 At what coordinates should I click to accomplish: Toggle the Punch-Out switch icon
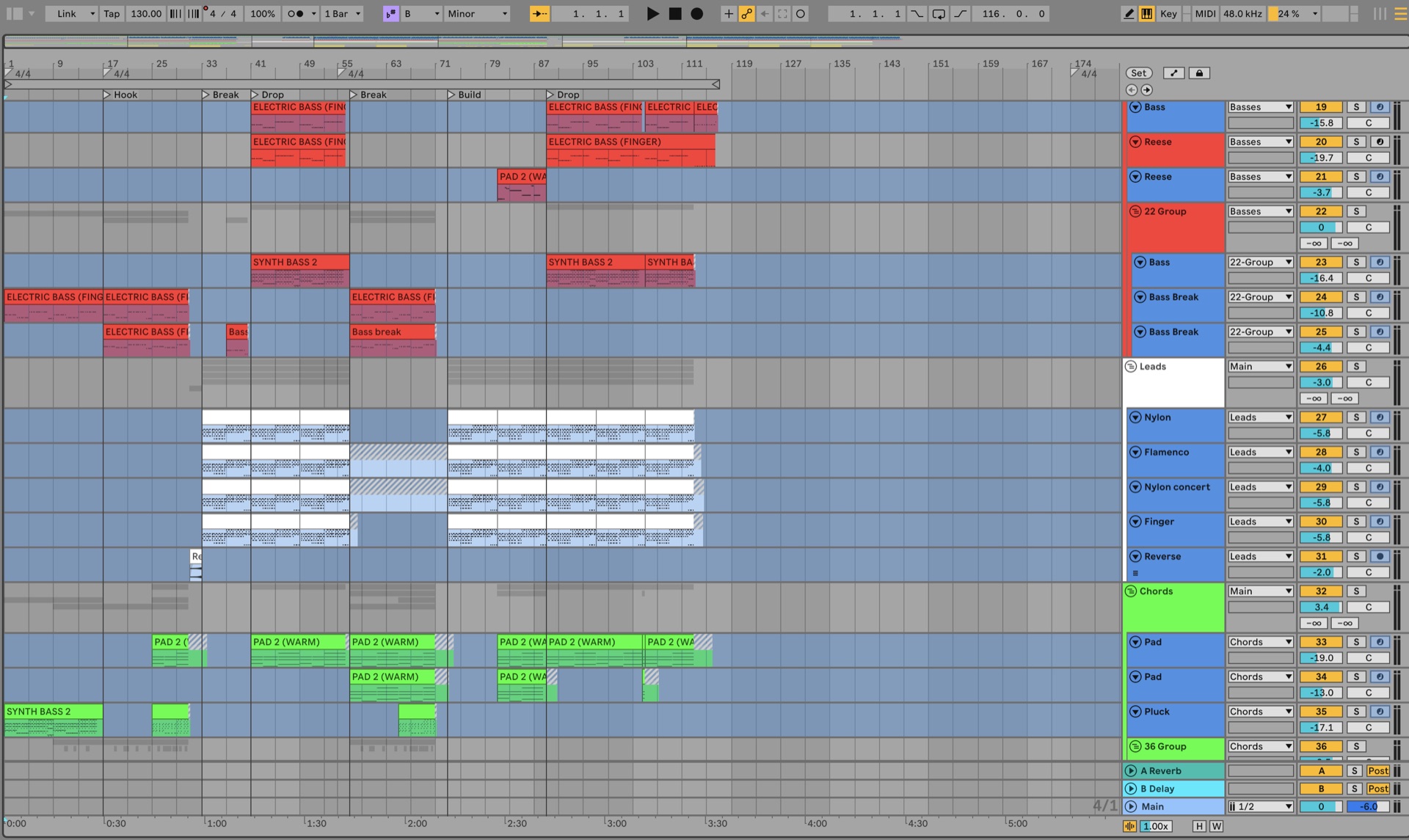(x=960, y=13)
